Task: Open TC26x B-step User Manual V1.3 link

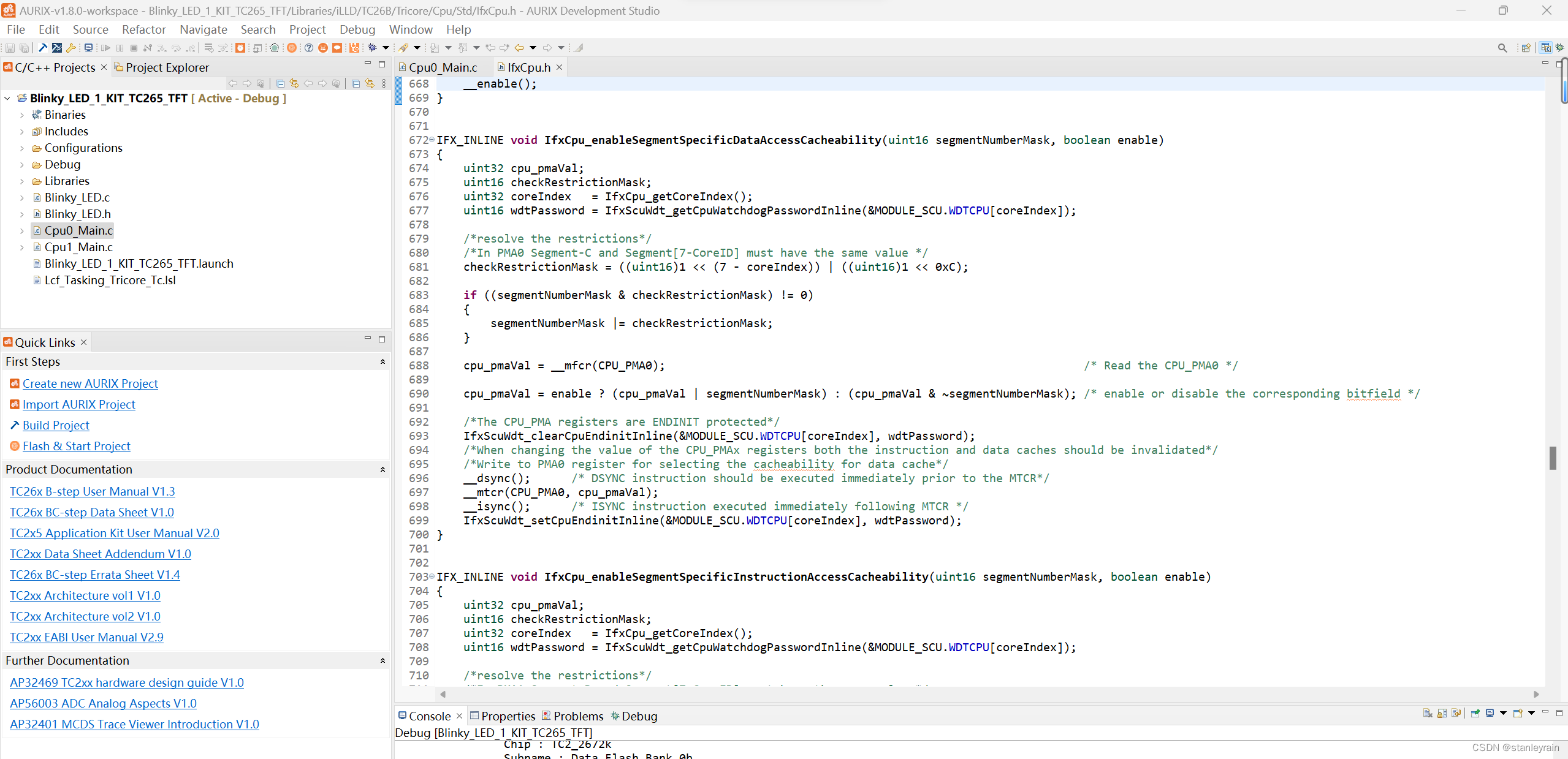Action: click(x=92, y=491)
